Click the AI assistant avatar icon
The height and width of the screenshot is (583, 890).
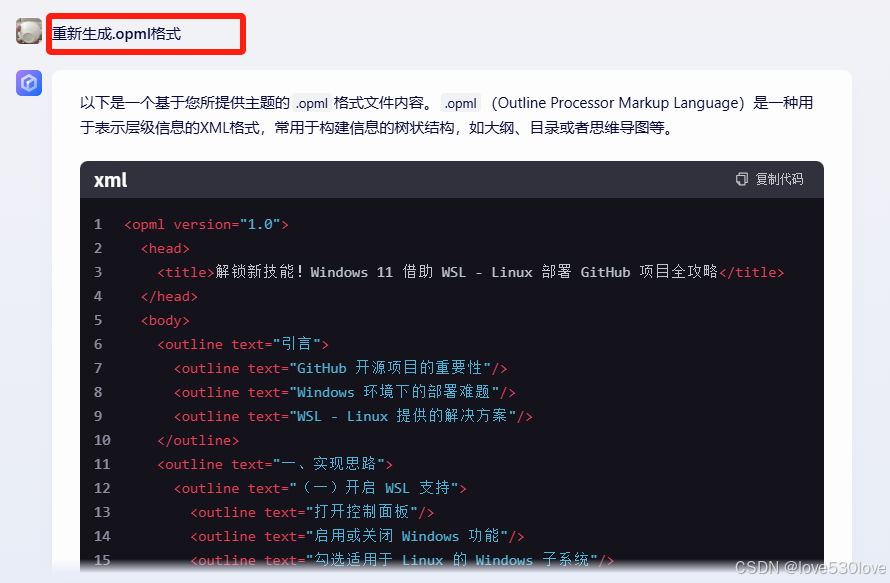(x=29, y=83)
